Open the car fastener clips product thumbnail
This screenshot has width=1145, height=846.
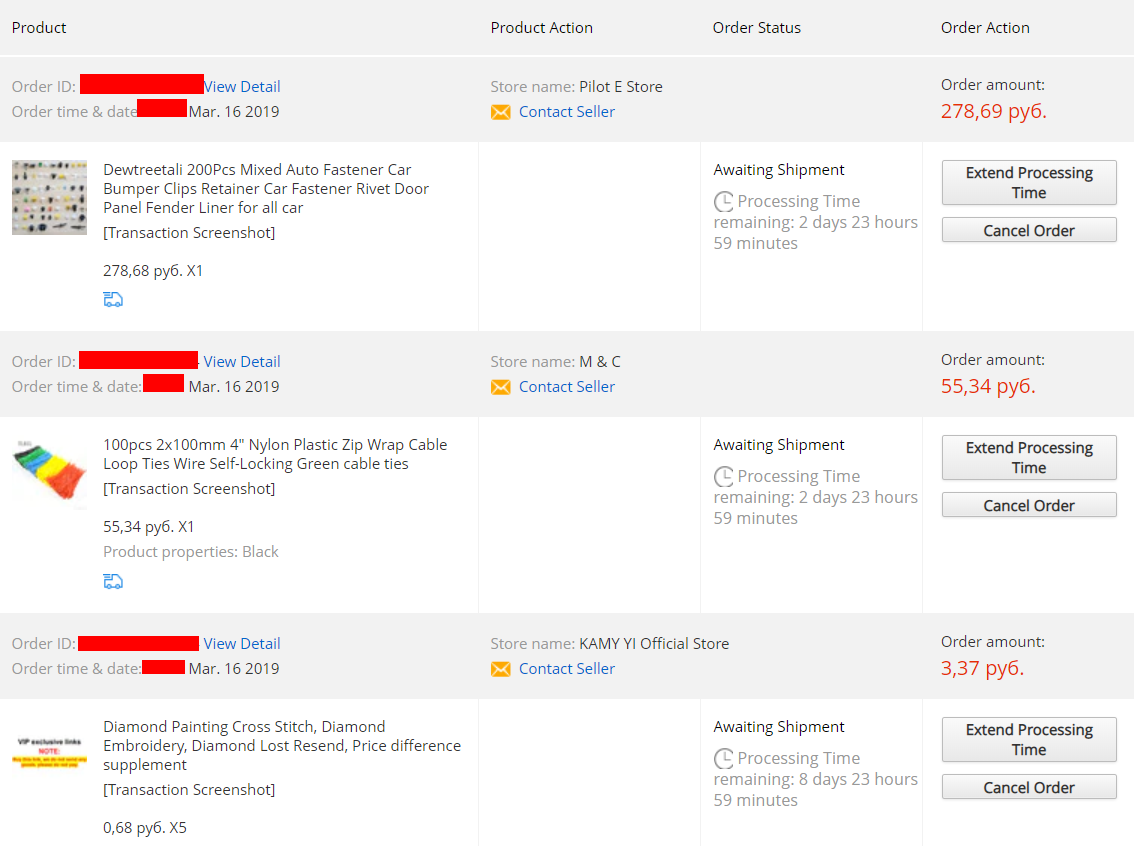(50, 198)
